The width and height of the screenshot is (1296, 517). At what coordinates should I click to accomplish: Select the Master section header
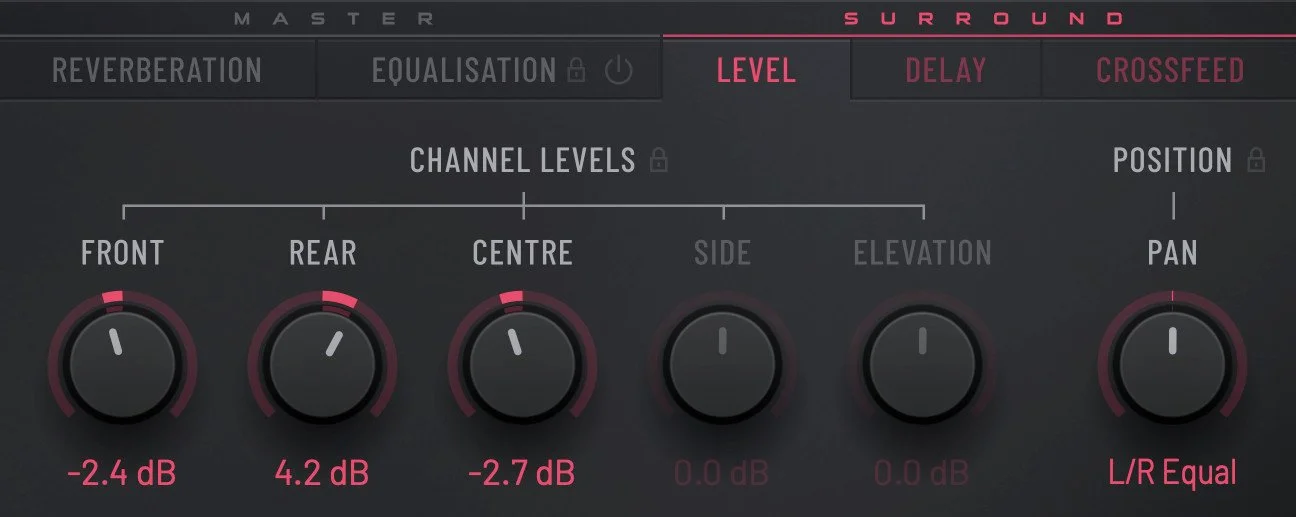(x=334, y=18)
